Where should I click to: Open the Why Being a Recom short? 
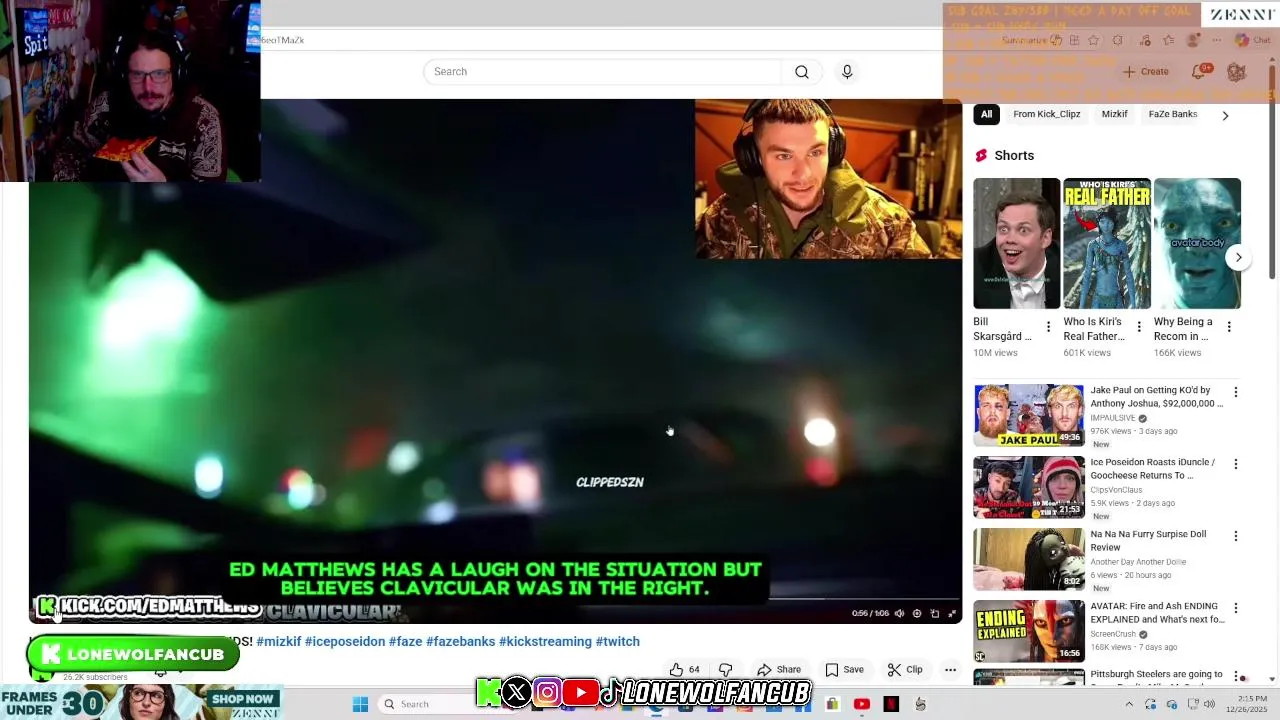click(1197, 243)
